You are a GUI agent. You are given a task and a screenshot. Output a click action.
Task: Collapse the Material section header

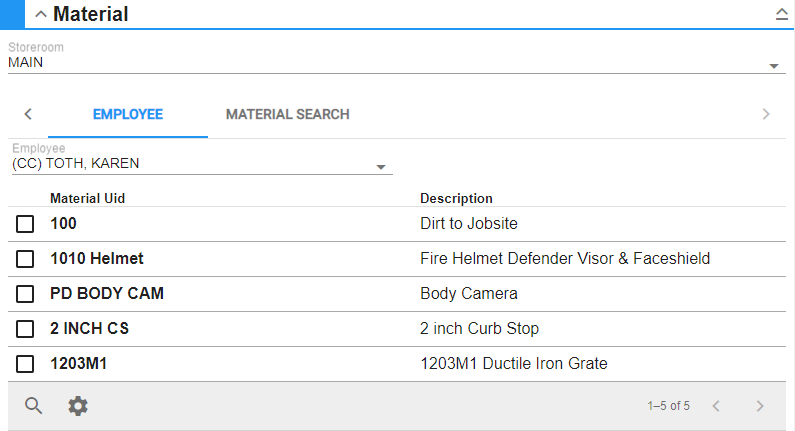coord(40,14)
